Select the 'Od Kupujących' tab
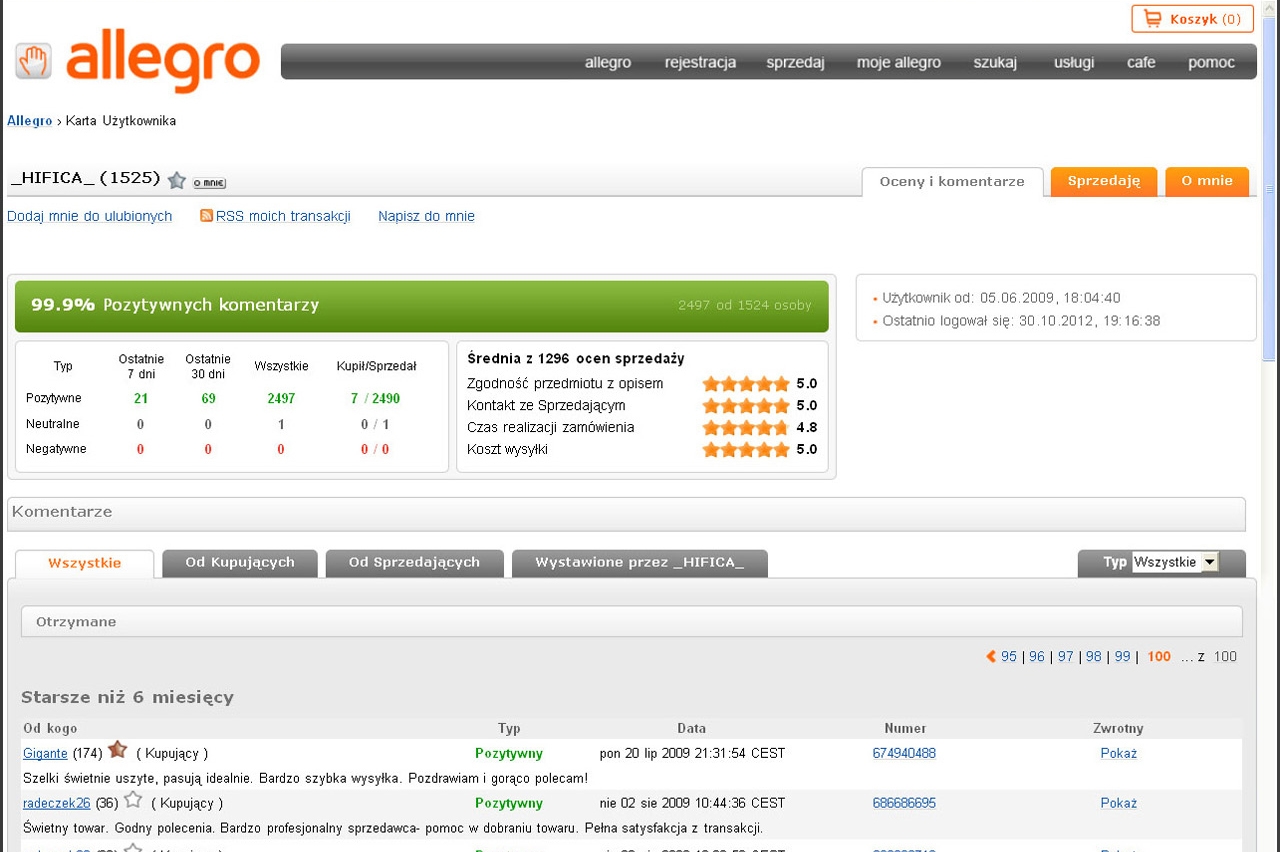Image resolution: width=1280 pixels, height=852 pixels. tap(240, 563)
